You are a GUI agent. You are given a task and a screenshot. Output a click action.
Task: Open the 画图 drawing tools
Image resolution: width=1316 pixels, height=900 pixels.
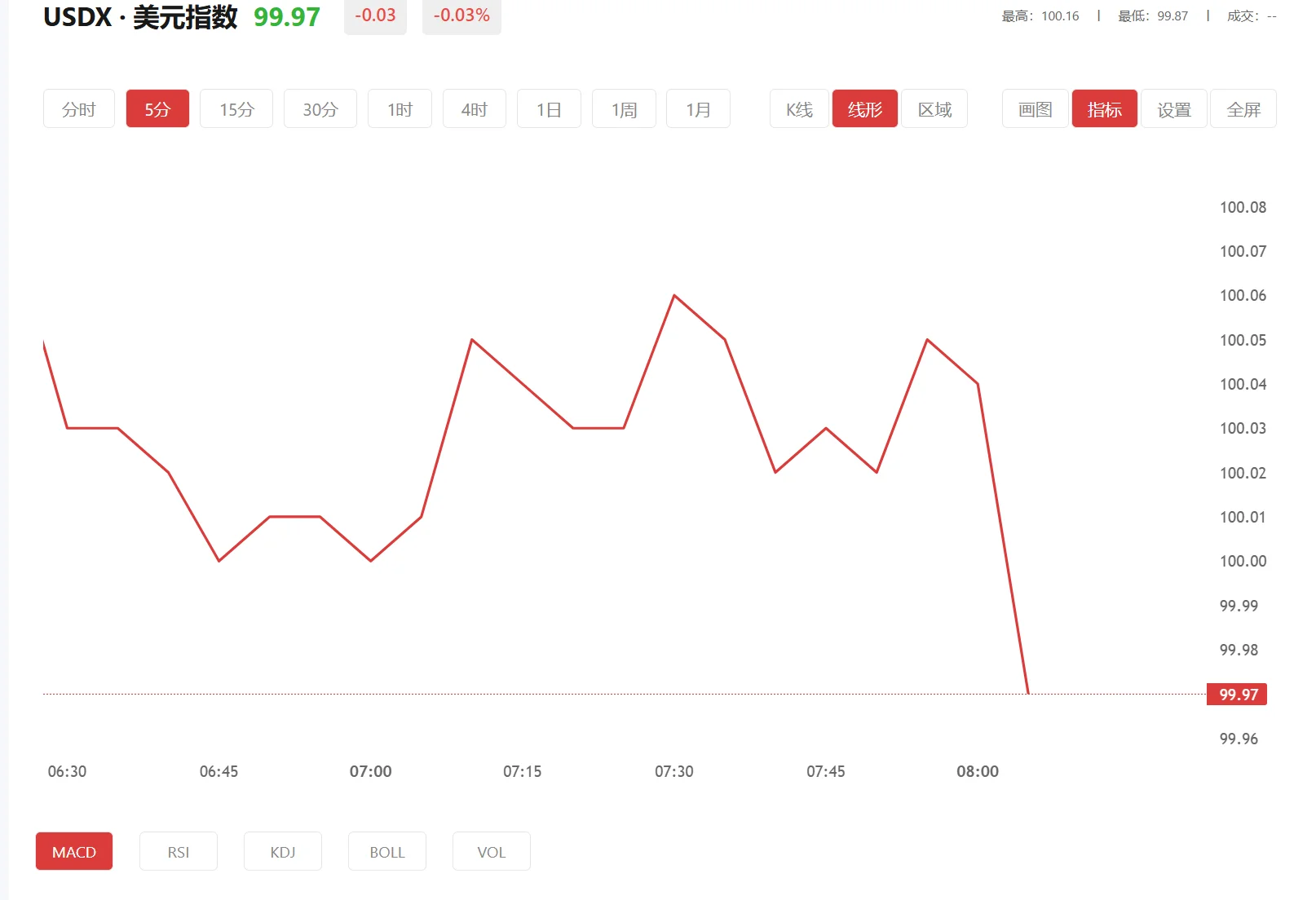coord(1036,109)
